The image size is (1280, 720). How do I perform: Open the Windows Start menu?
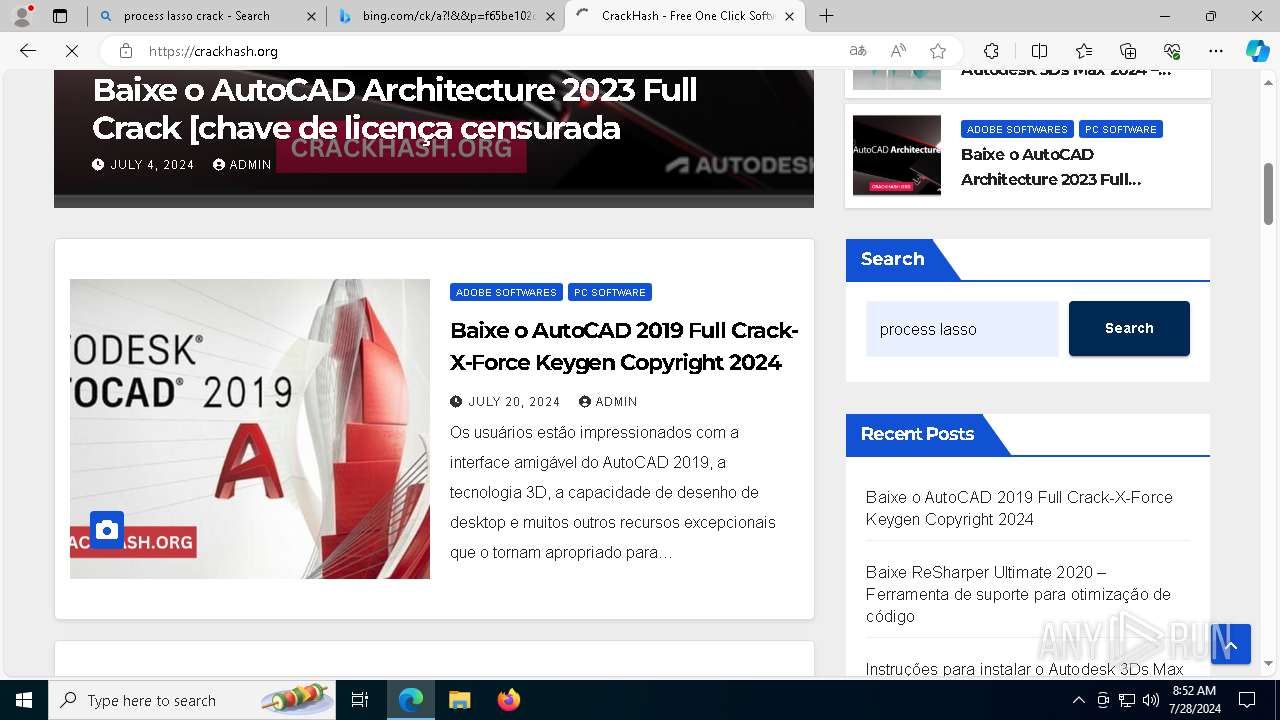click(x=24, y=700)
